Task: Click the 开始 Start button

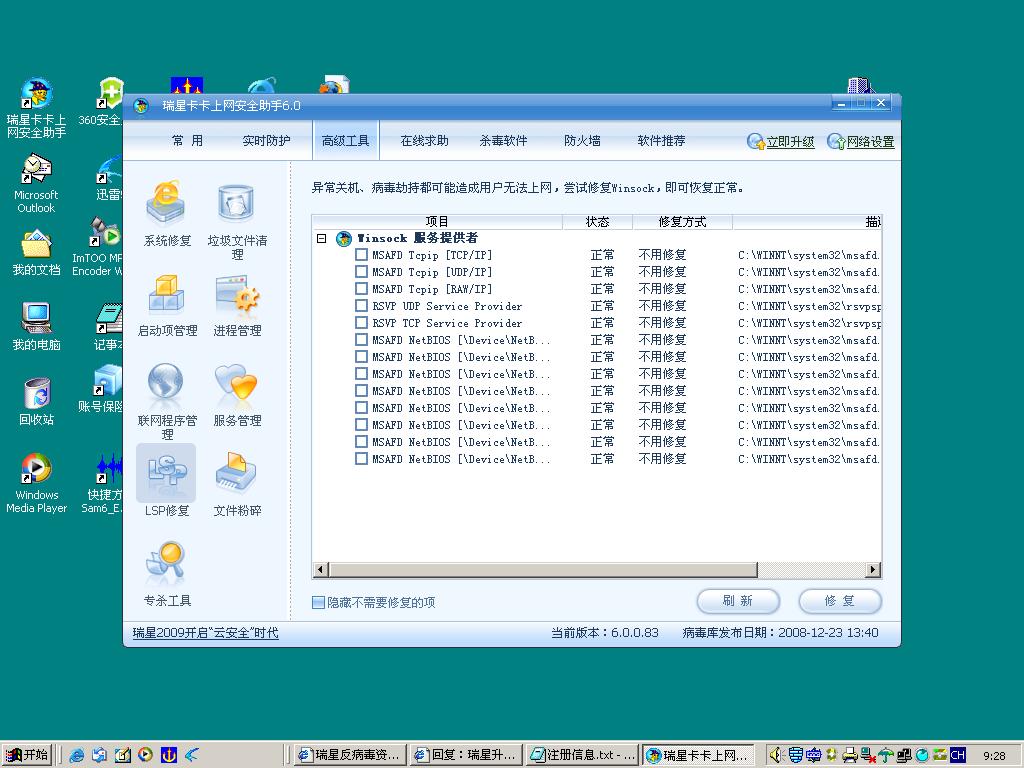Action: pyautogui.click(x=27, y=755)
